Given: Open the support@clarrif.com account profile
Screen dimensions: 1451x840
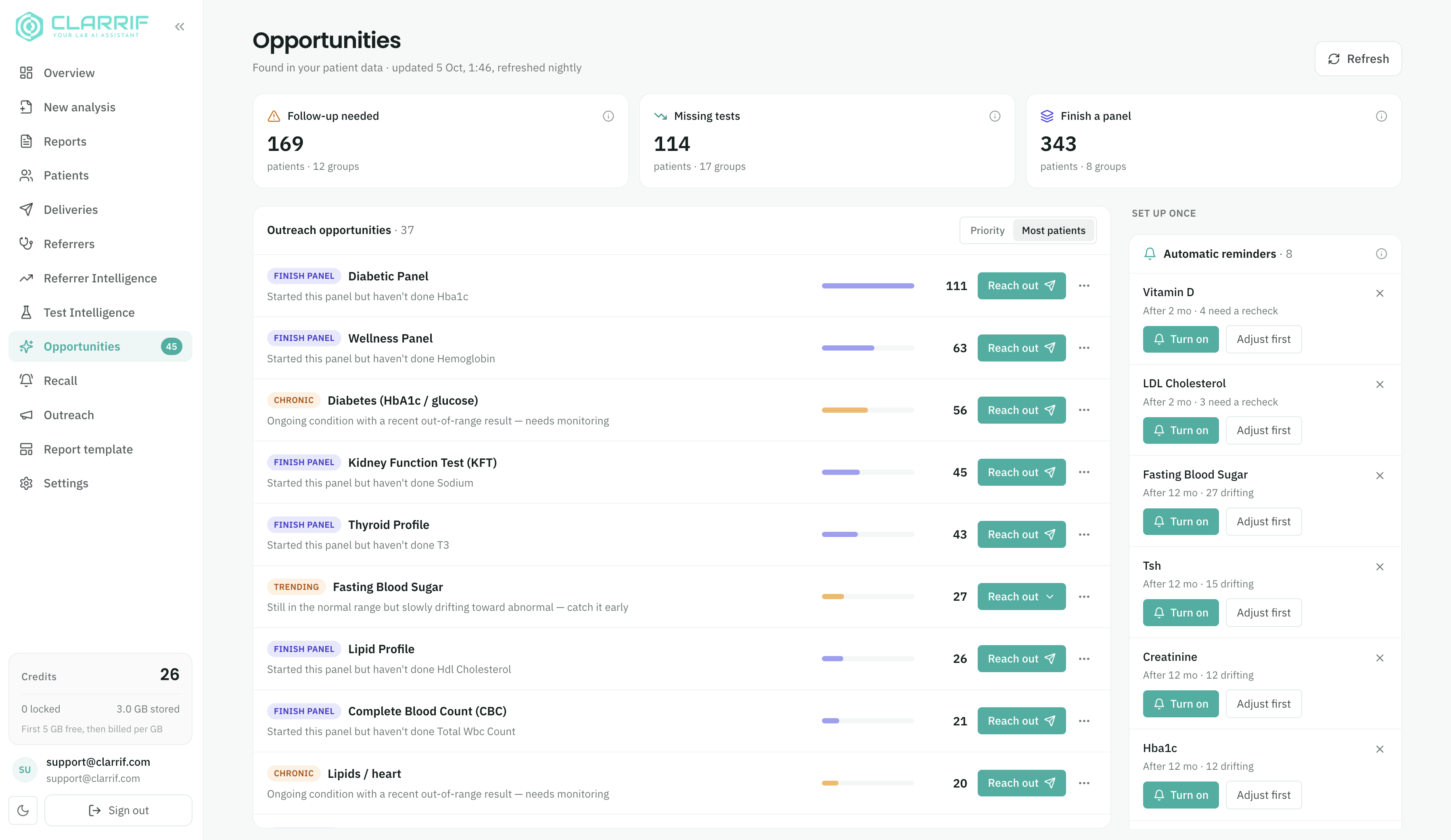Looking at the screenshot, I should click(x=100, y=770).
